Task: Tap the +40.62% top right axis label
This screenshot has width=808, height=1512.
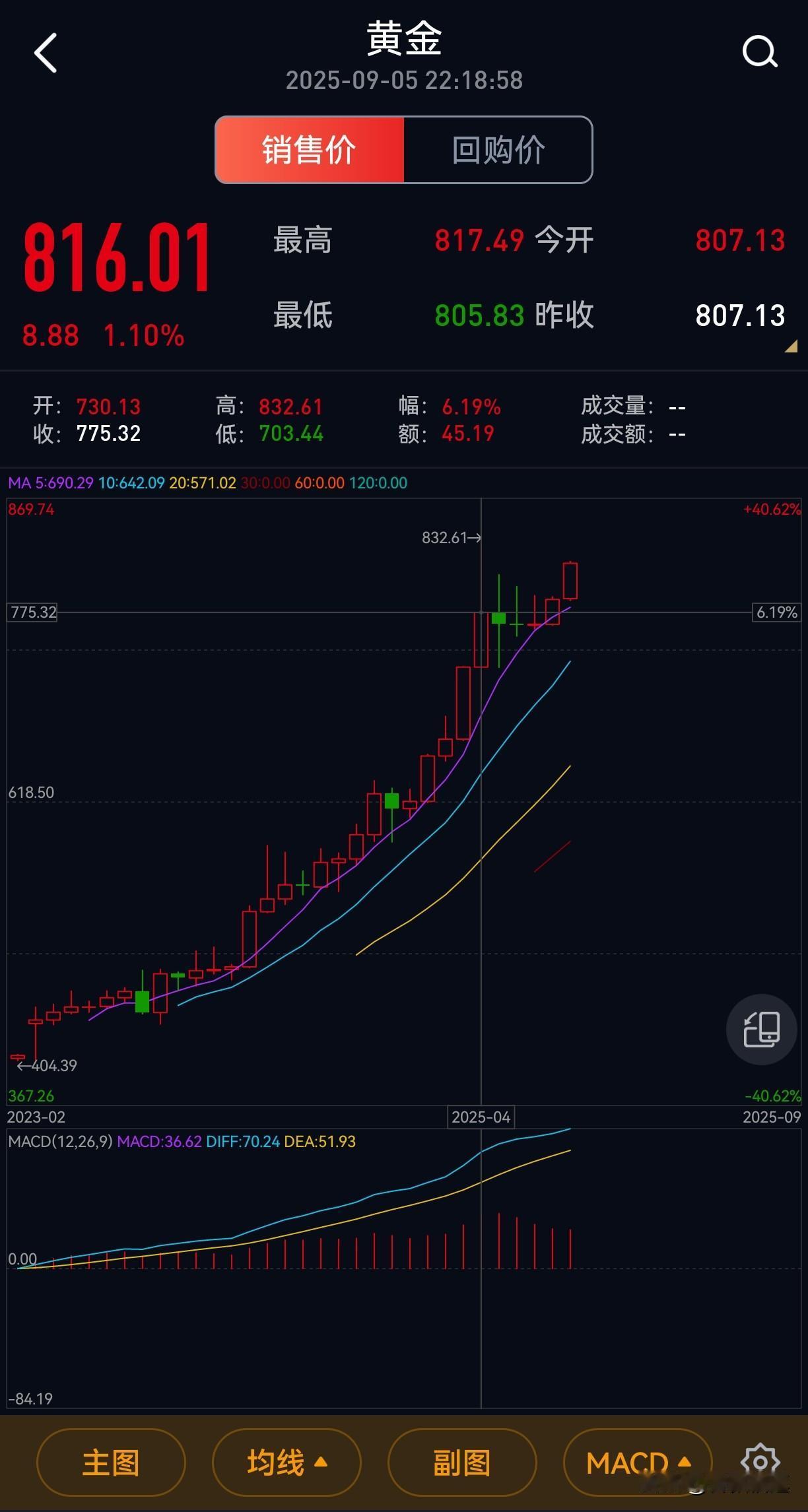Action: click(772, 509)
